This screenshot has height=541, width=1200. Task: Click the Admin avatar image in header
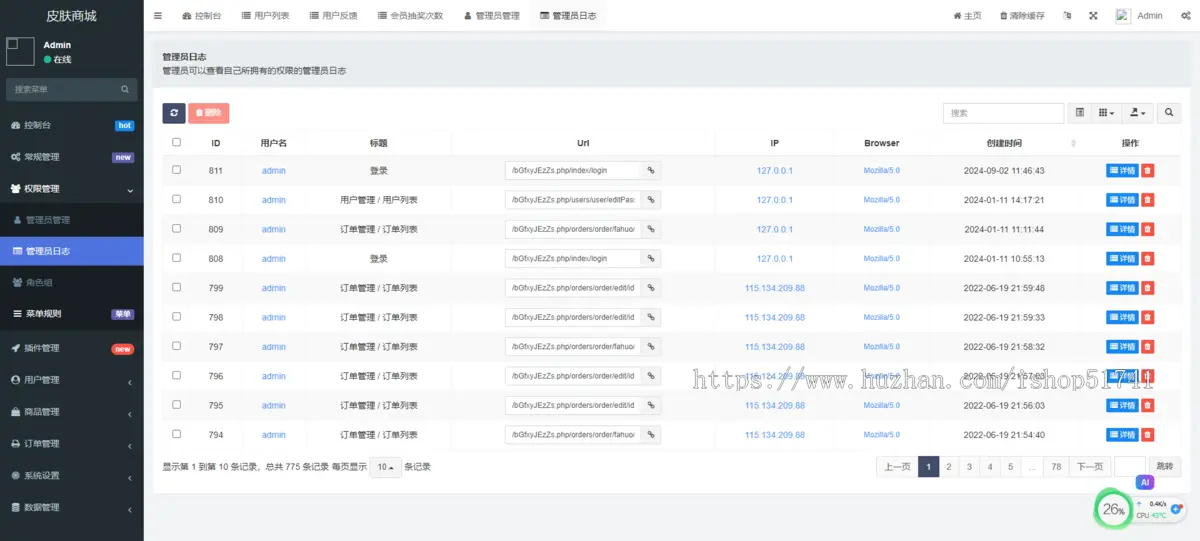coord(1123,16)
